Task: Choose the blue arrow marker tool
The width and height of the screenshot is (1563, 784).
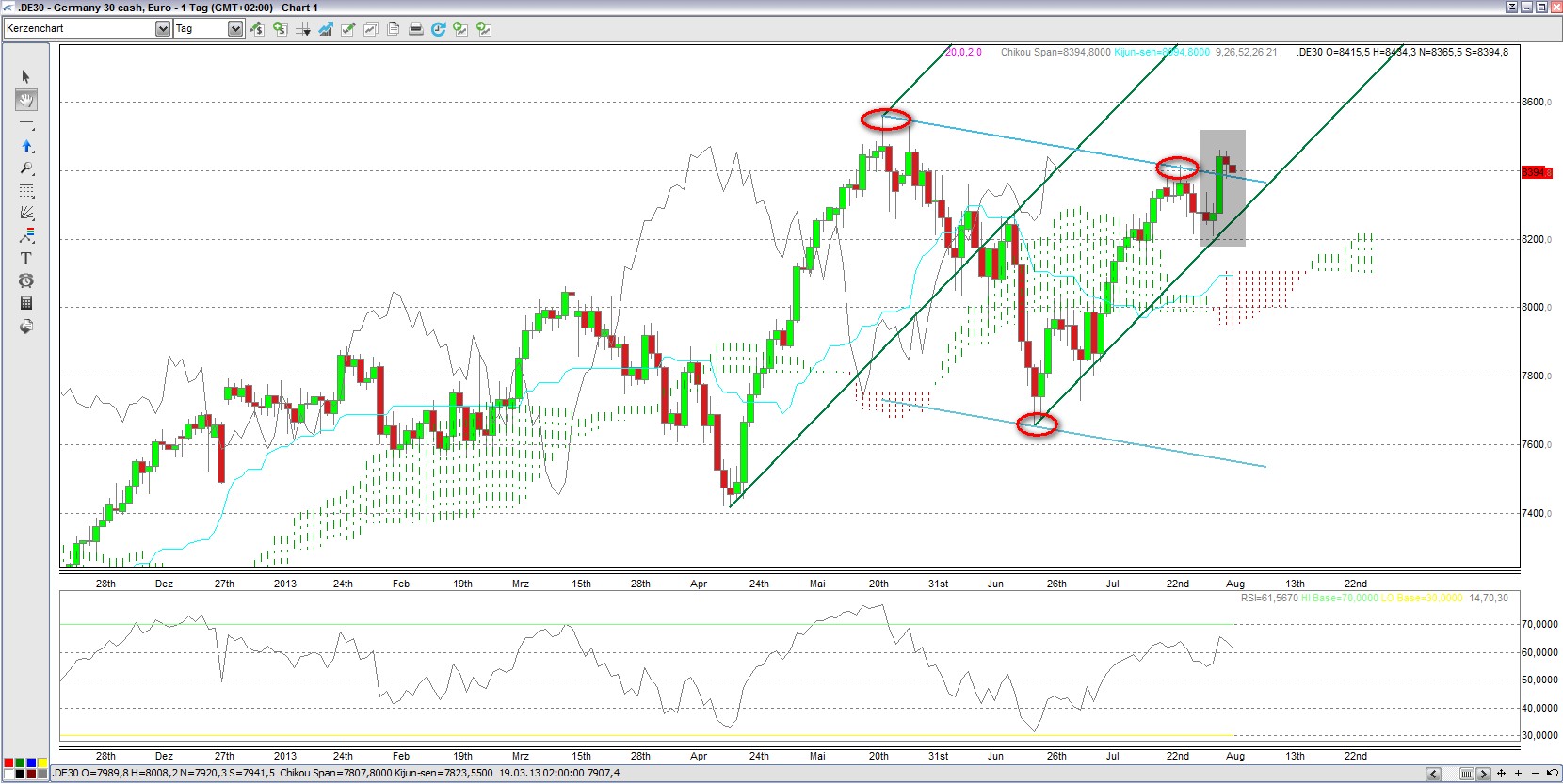Action: 25,146
